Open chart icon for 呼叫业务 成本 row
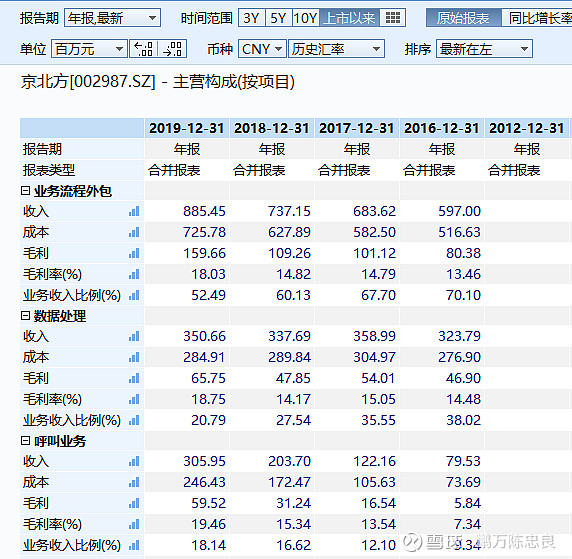This screenshot has width=572, height=559. pyautogui.click(x=134, y=482)
